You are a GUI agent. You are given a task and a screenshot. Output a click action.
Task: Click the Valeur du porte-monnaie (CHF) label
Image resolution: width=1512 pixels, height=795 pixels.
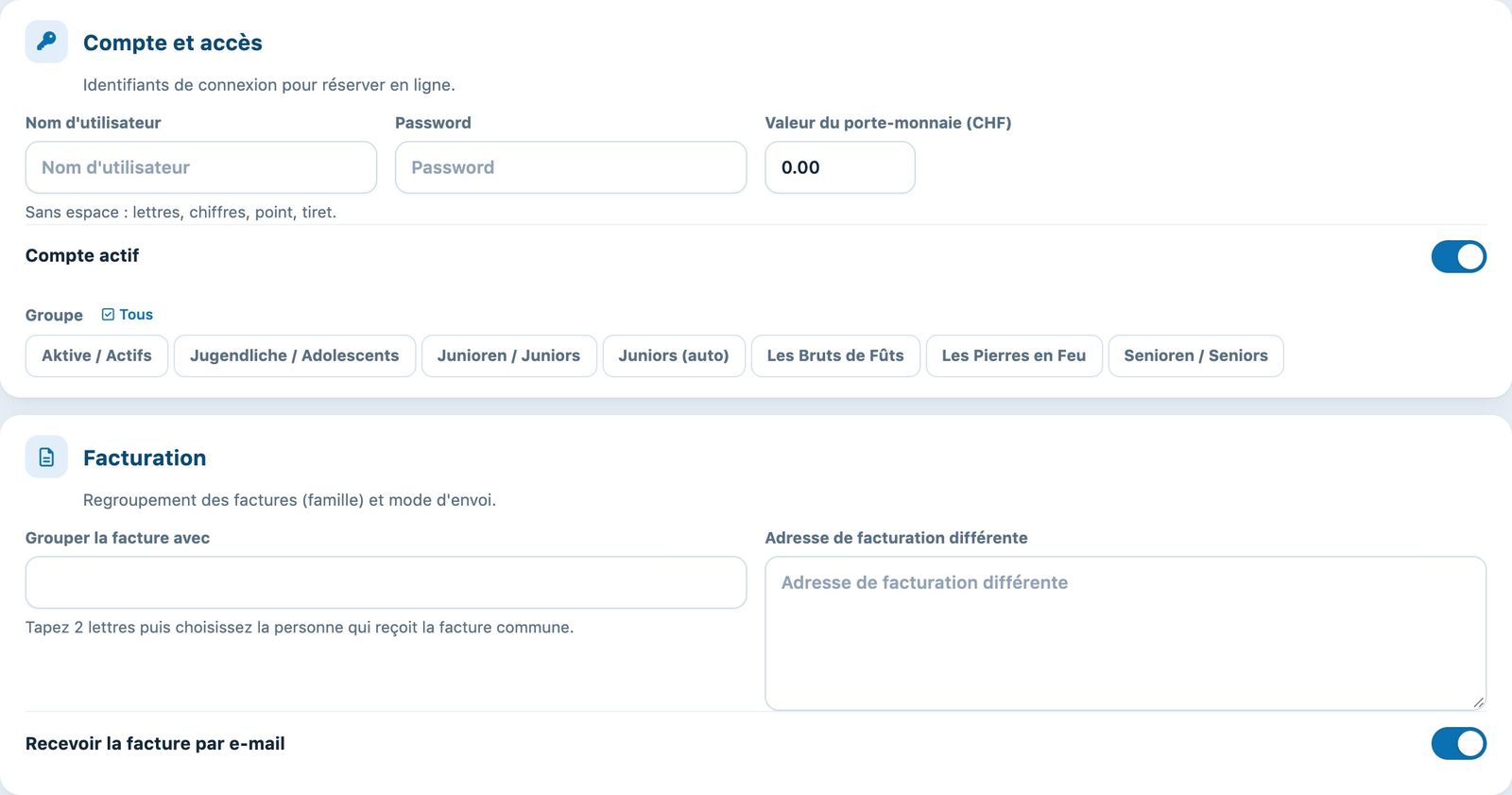(x=888, y=123)
